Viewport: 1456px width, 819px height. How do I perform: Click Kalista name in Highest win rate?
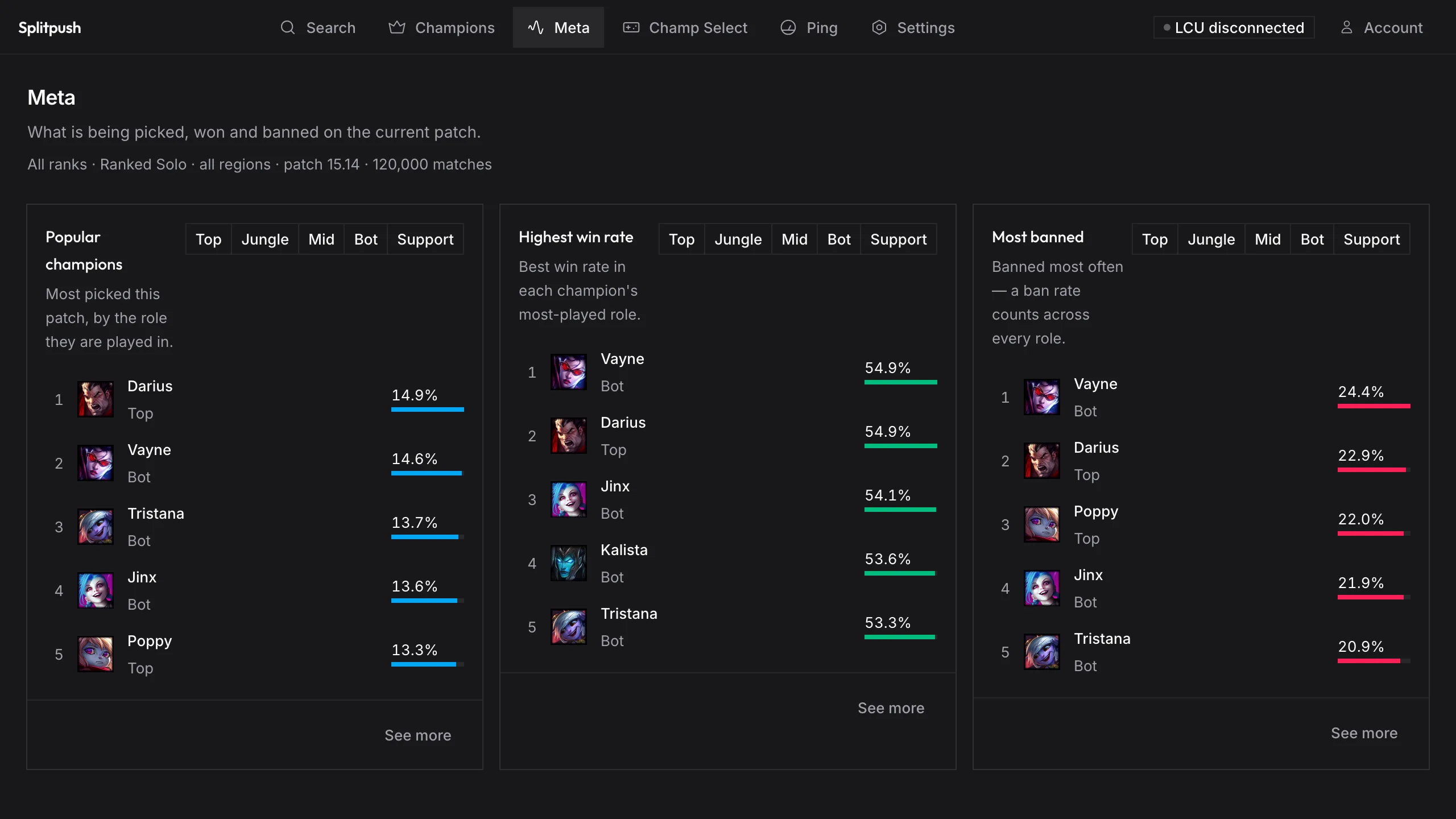click(x=624, y=549)
